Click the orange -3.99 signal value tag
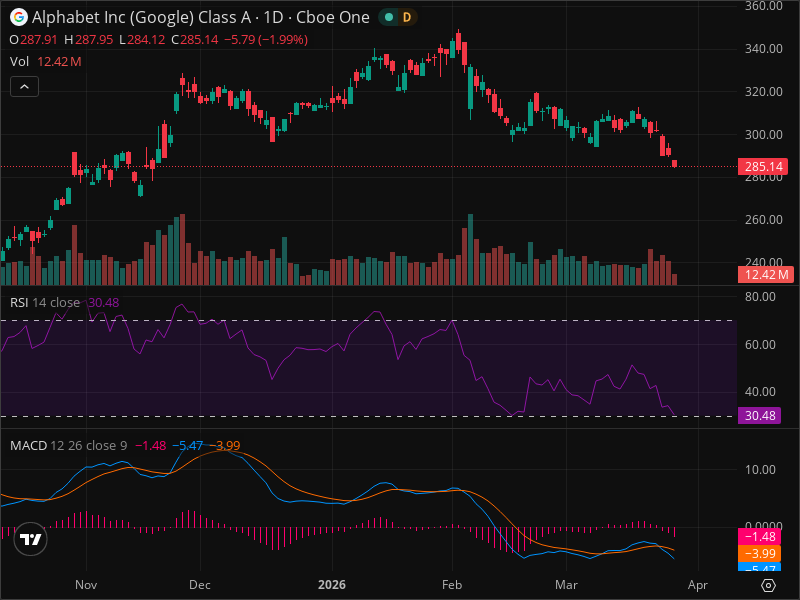 (x=759, y=554)
